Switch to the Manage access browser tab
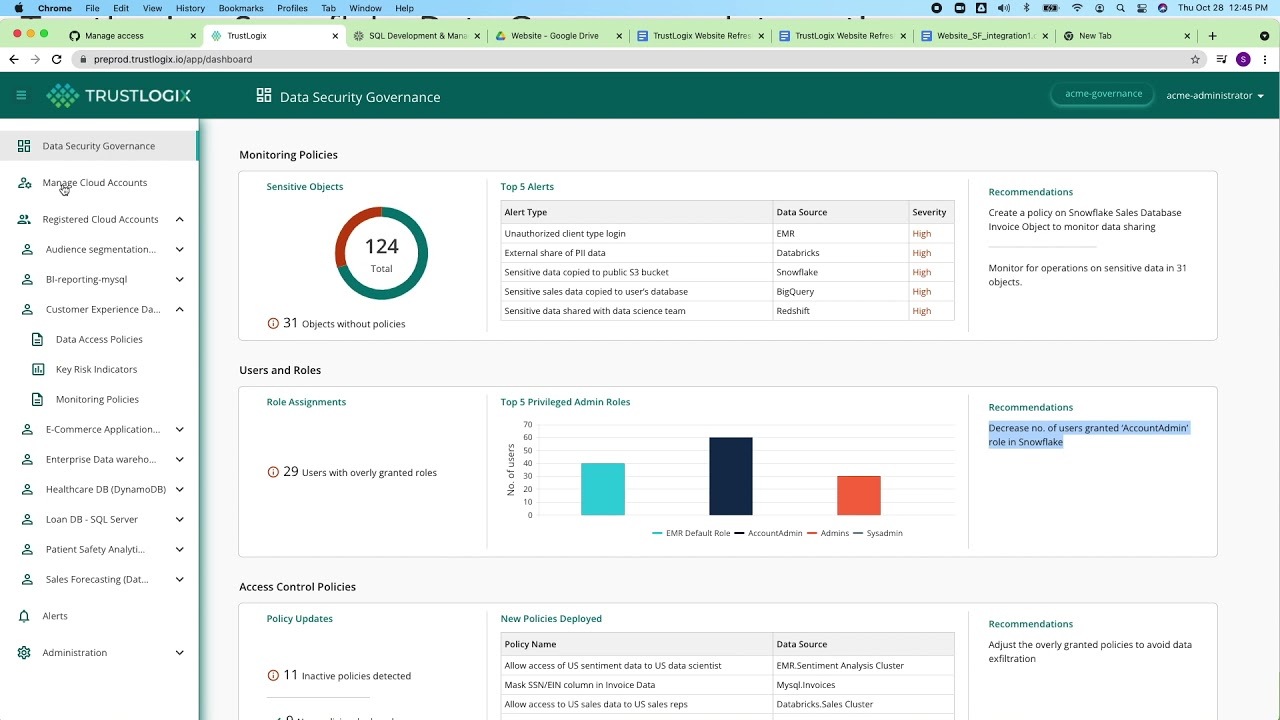The width and height of the screenshot is (1280, 720). tap(130, 36)
